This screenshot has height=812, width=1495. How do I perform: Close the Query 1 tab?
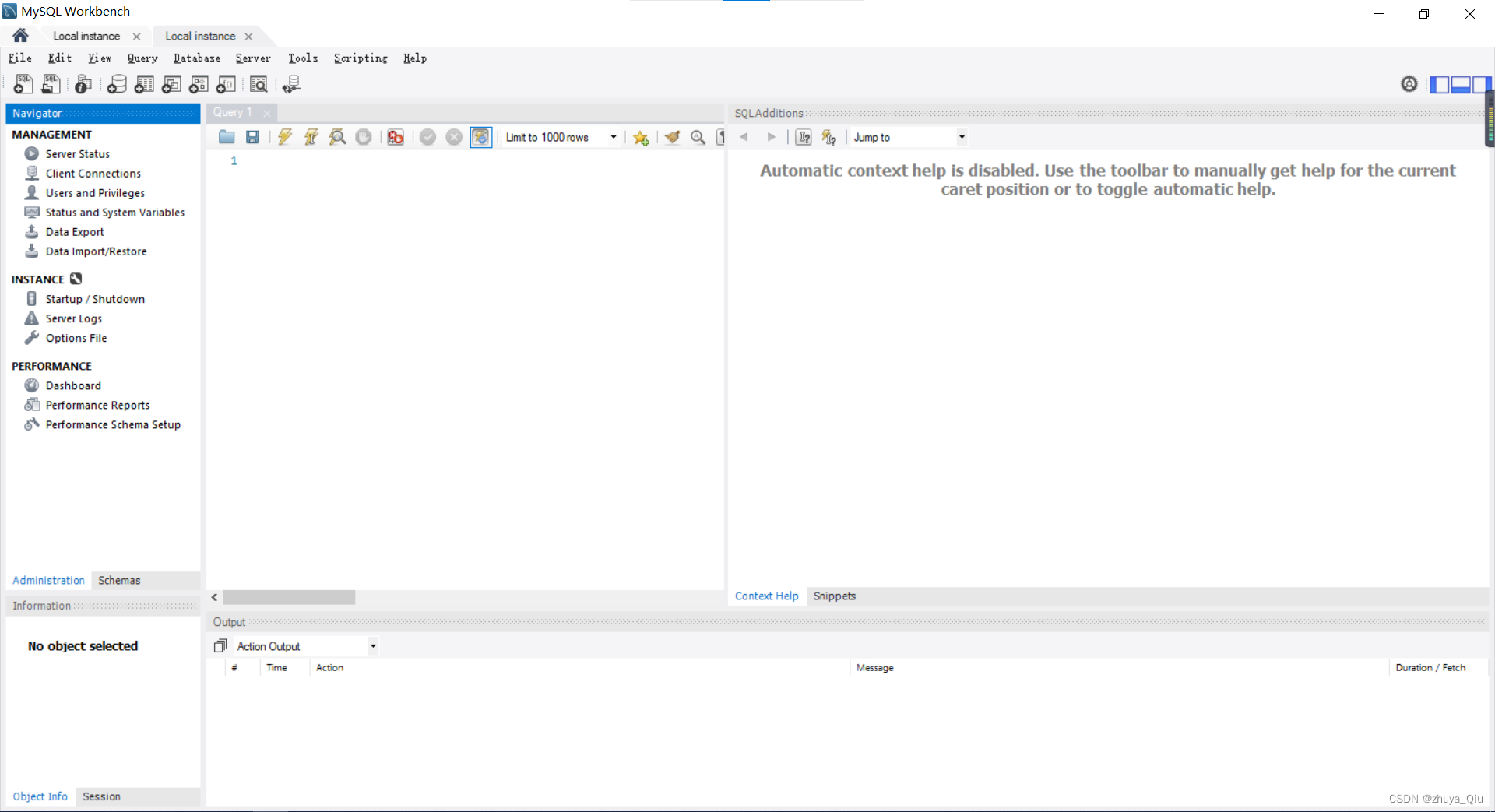coord(267,113)
